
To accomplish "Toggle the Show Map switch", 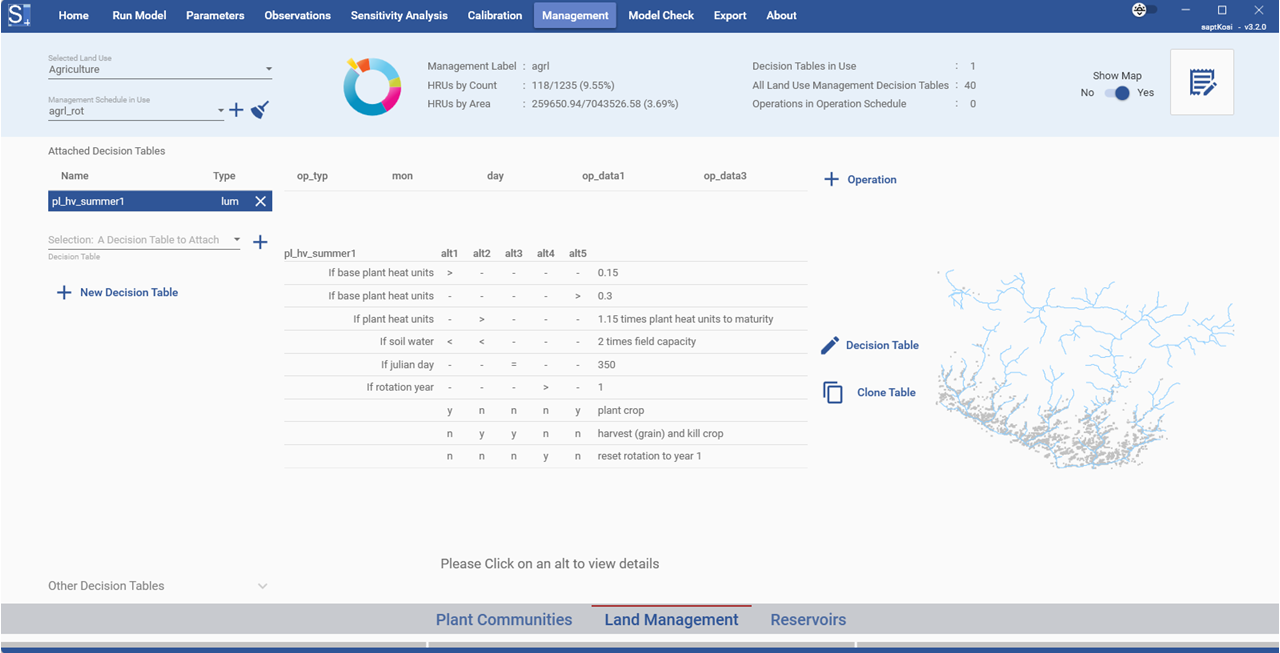I will tap(1116, 93).
